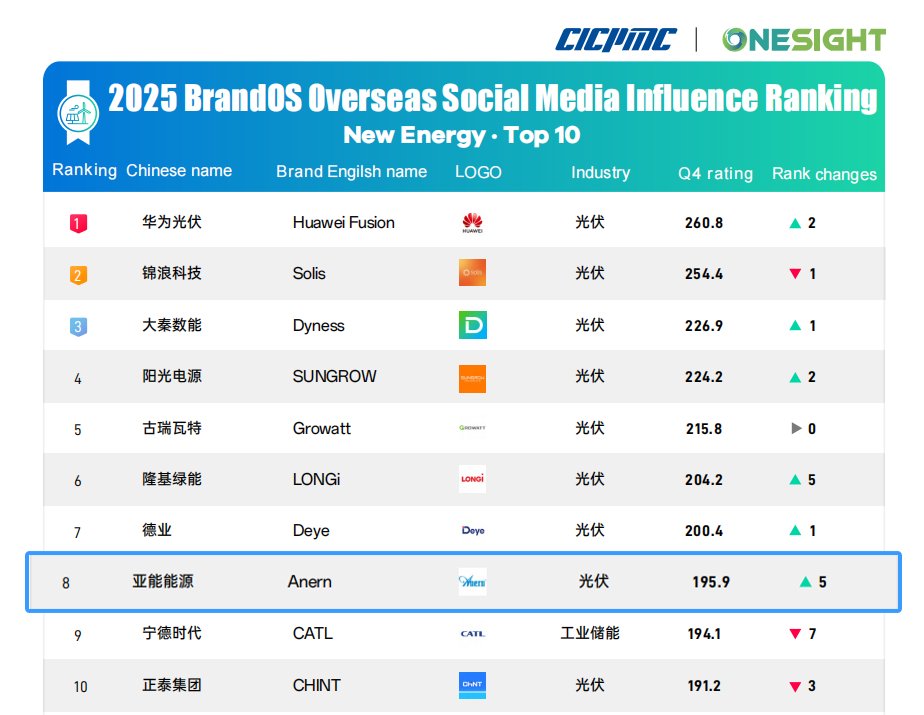Screen dimensions: 924x715
Task: Expand the up arrow next to Deye
Action: coord(795,531)
